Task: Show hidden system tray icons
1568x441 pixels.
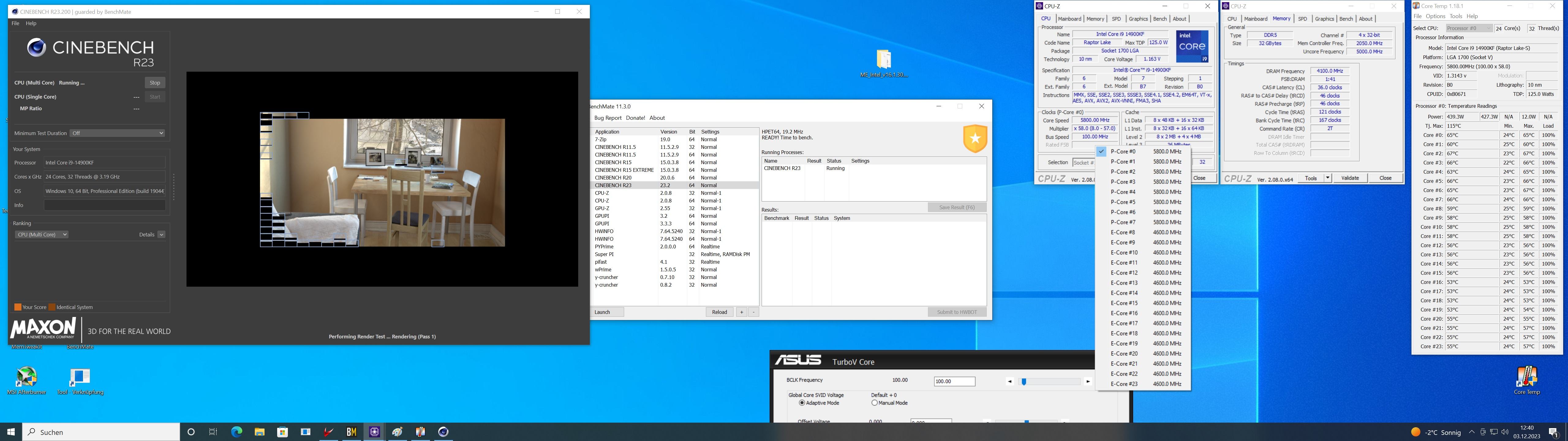Action: coord(1472,432)
